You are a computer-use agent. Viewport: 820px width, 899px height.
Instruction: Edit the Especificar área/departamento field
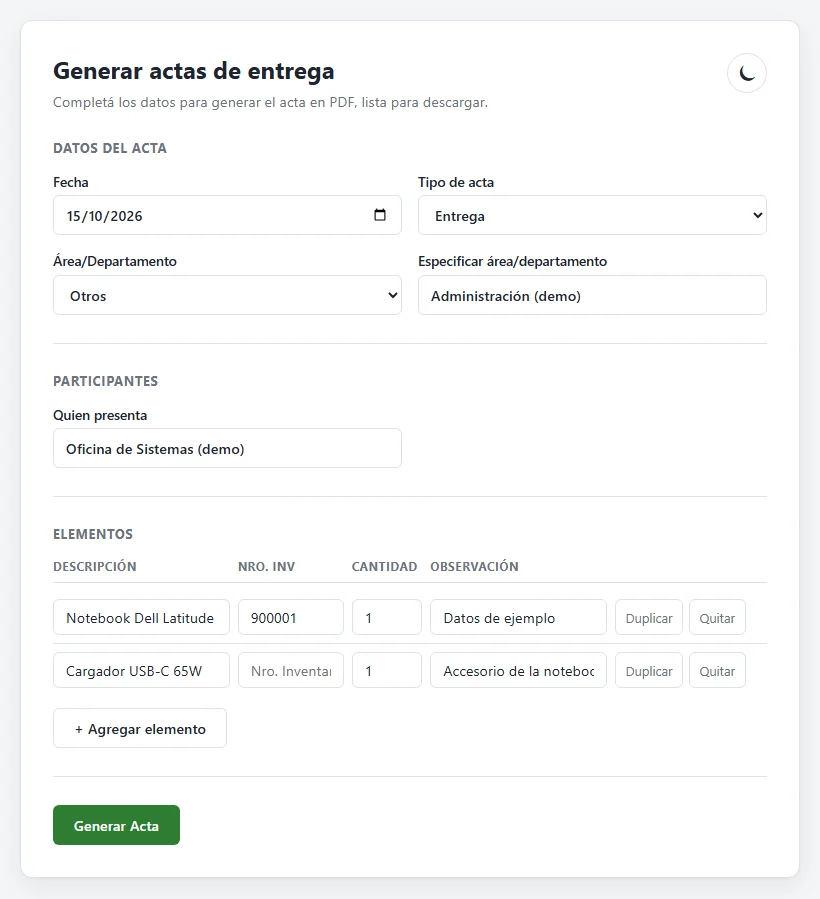pos(592,295)
